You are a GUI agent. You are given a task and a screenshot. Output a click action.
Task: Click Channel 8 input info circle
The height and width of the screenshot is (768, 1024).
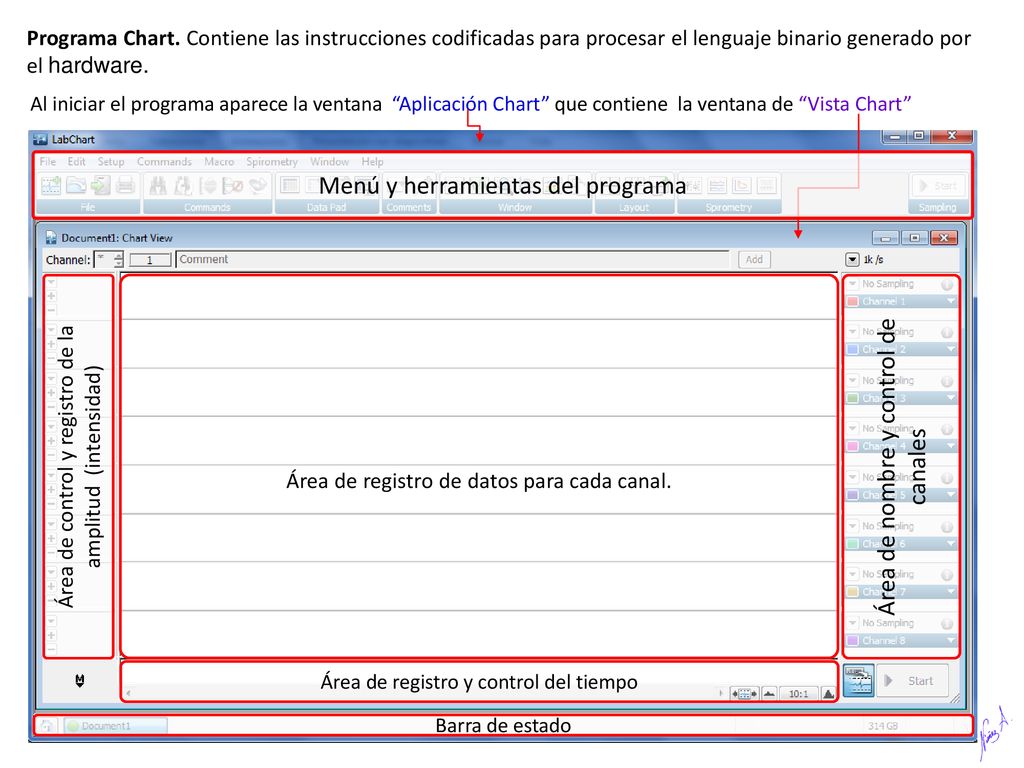947,624
